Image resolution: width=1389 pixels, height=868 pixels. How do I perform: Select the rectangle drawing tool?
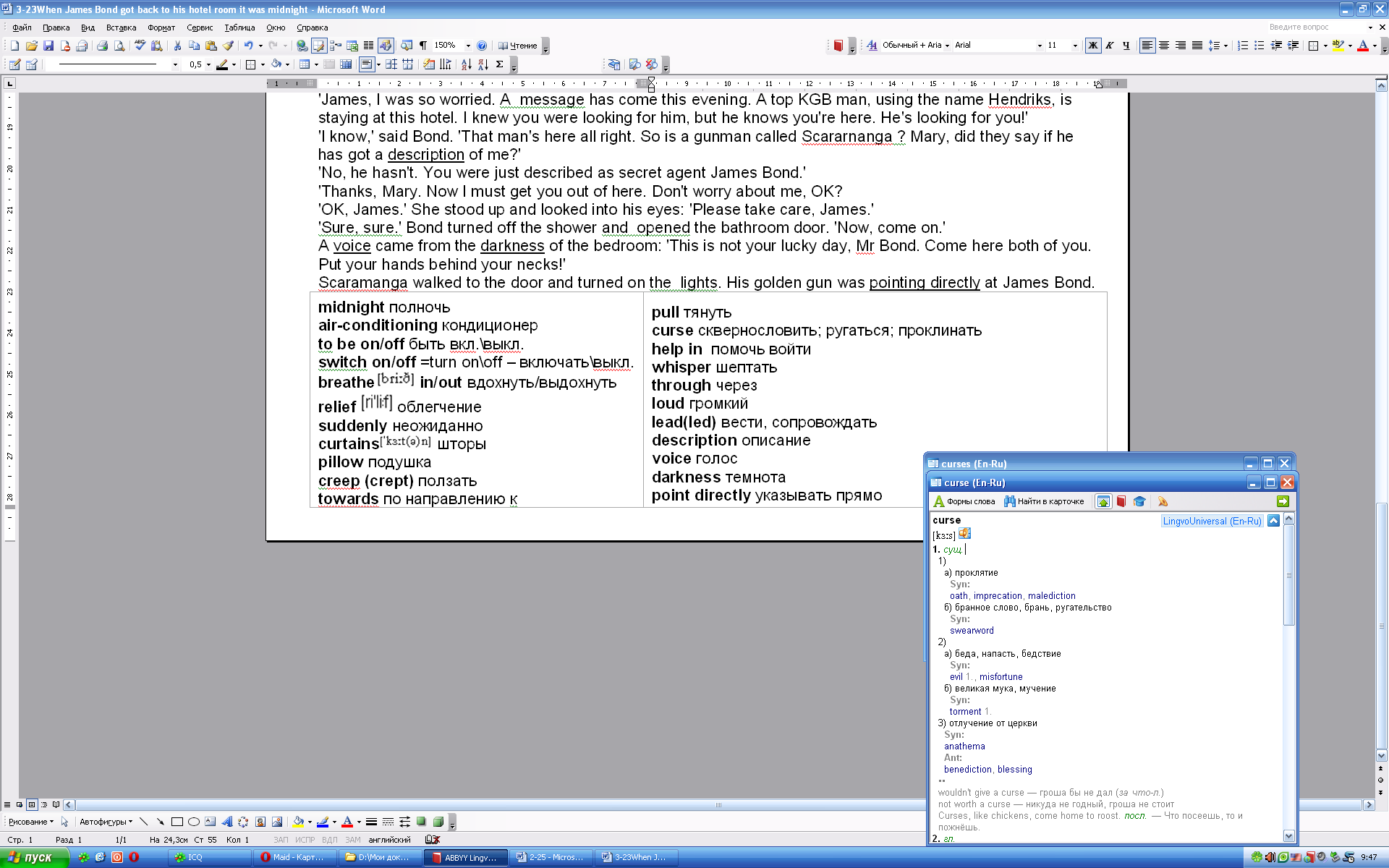(x=177, y=822)
